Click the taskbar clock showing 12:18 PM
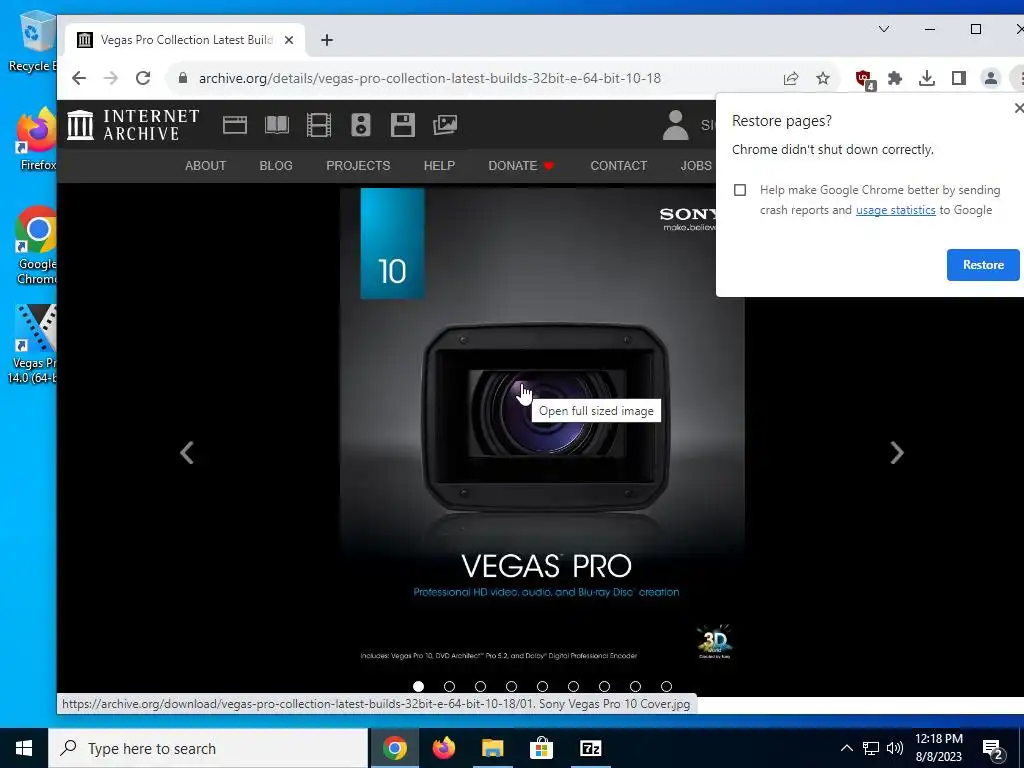This screenshot has height=768, width=1024. click(938, 748)
